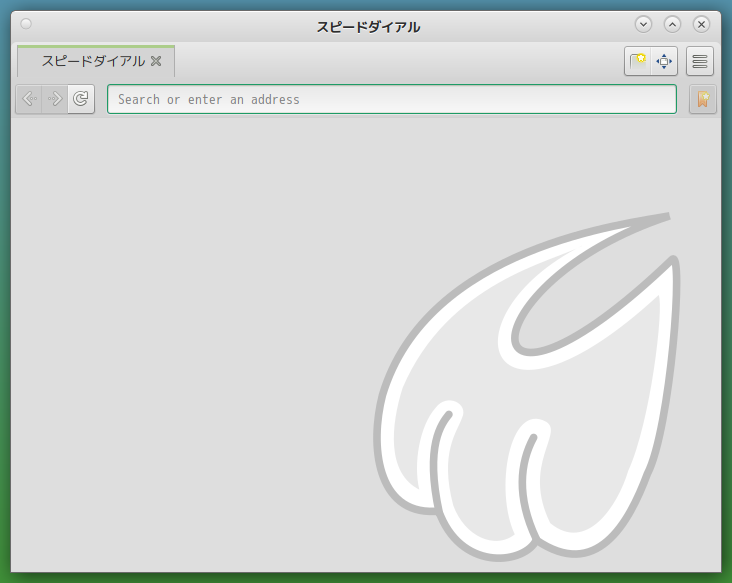Go forward using the forward arrow
This screenshot has width=732, height=583.
(x=55, y=99)
